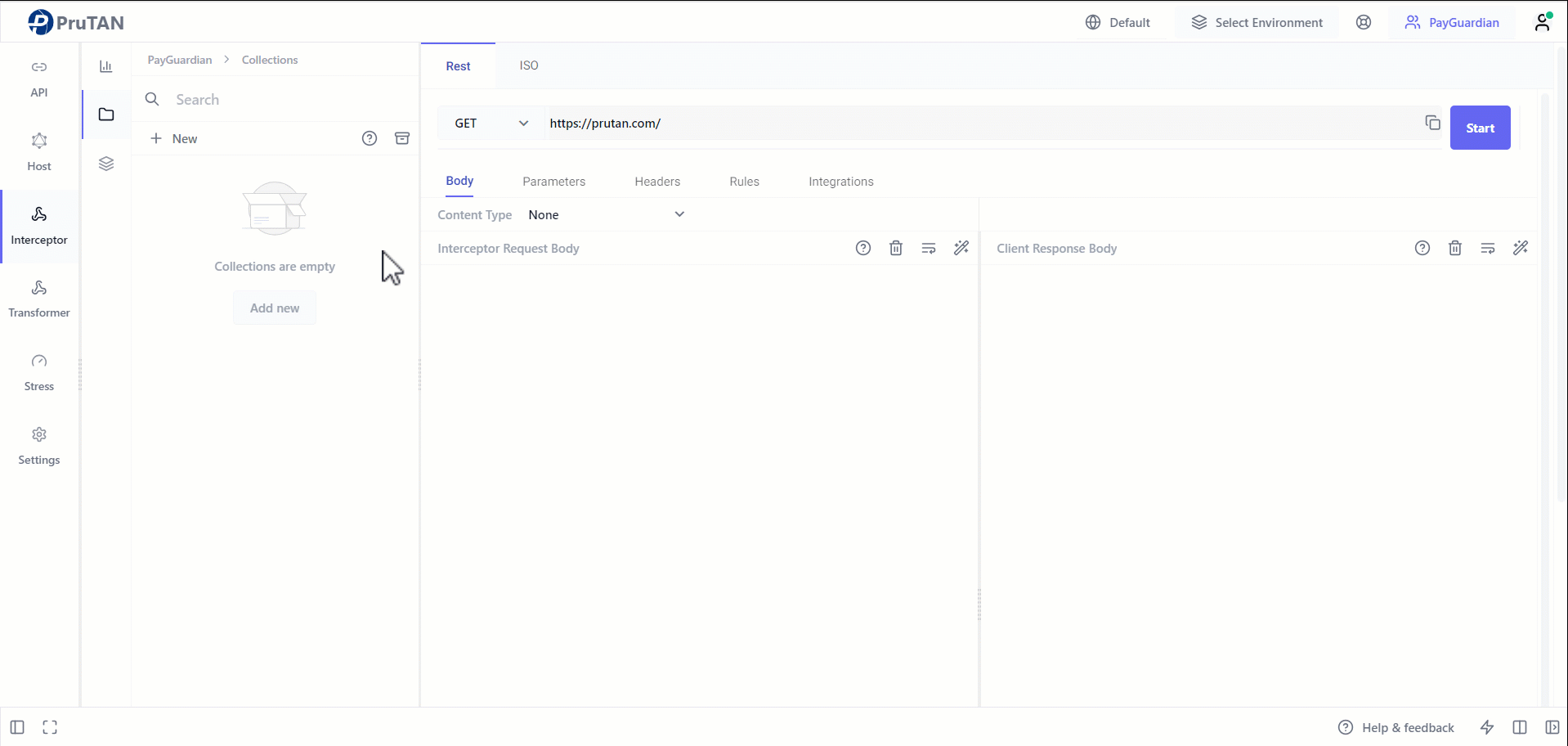Clear Client Response Body with trash icon

[x=1455, y=248]
